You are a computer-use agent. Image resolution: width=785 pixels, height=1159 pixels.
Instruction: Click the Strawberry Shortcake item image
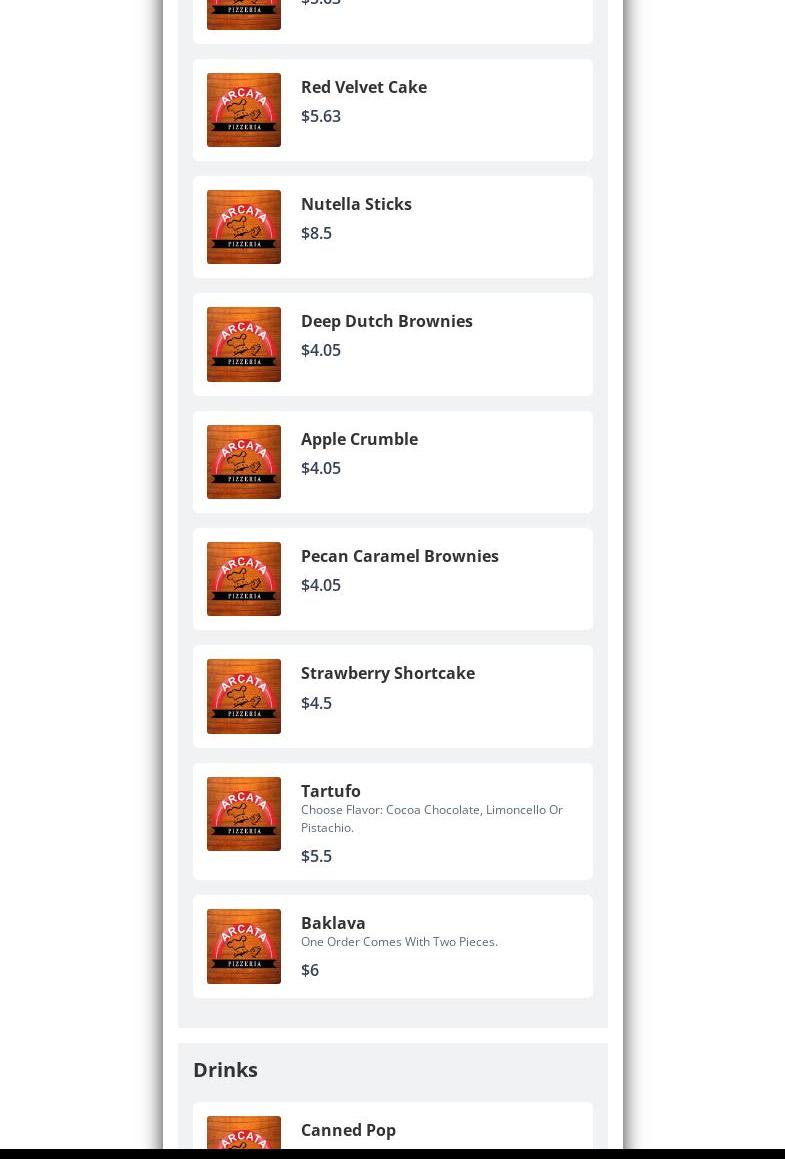244,696
